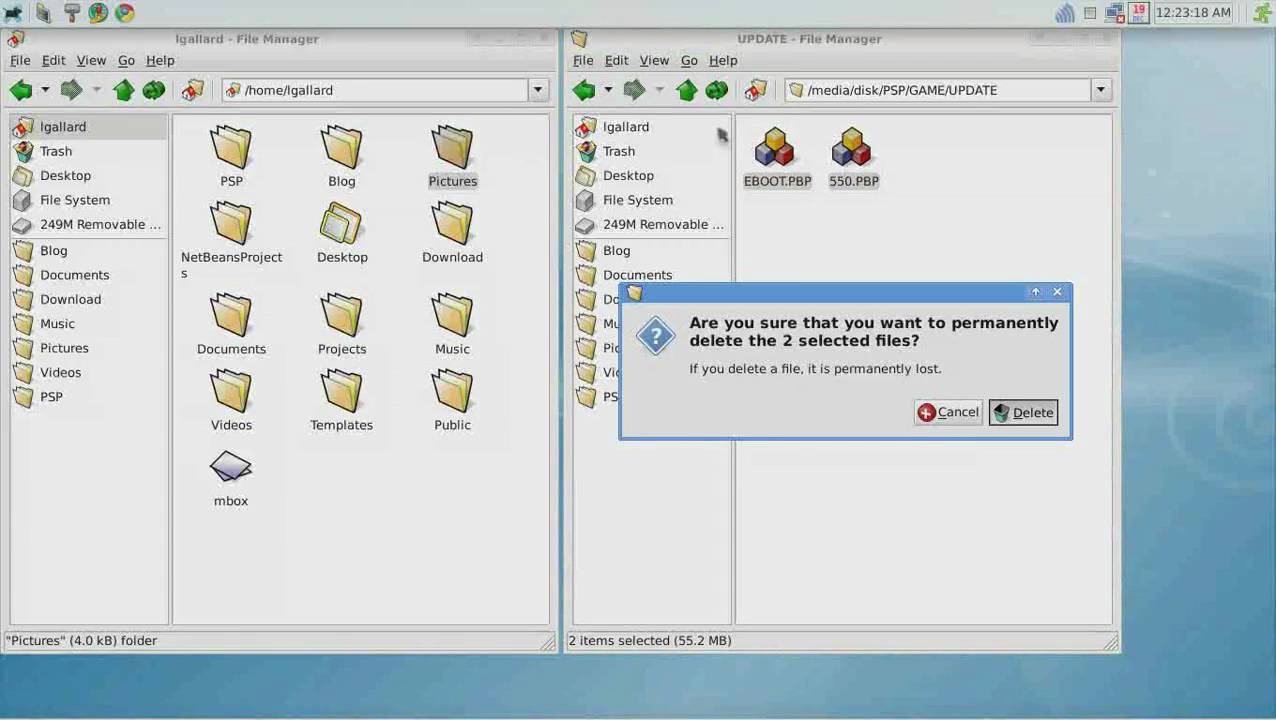Viewport: 1276px width, 720px height.
Task: Select 249M Removable in UPDATE sidebar
Action: click(652, 224)
